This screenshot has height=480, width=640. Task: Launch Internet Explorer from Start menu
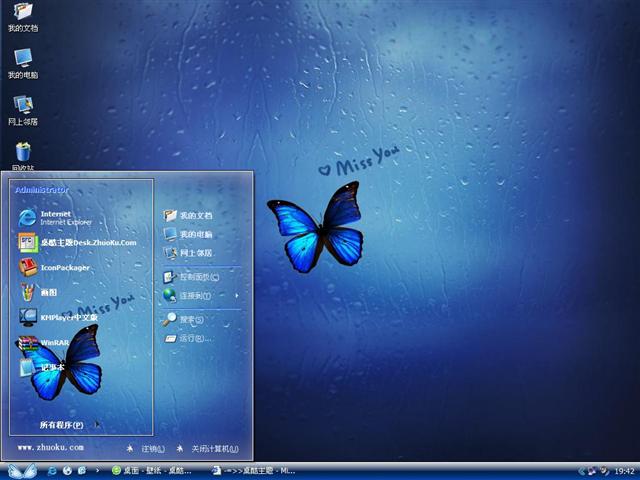pos(56,218)
